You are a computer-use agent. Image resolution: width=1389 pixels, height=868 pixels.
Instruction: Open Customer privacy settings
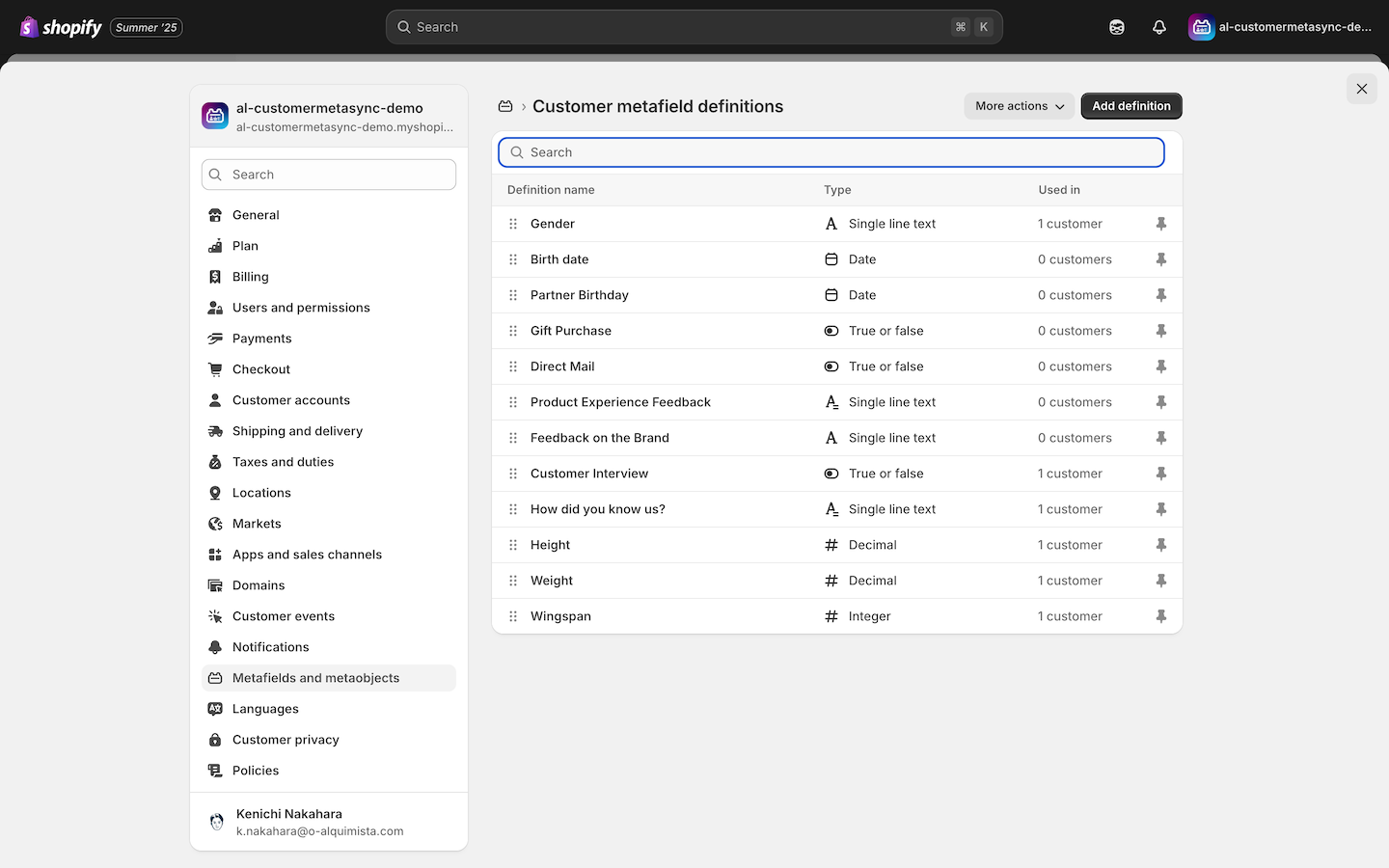click(x=329, y=740)
